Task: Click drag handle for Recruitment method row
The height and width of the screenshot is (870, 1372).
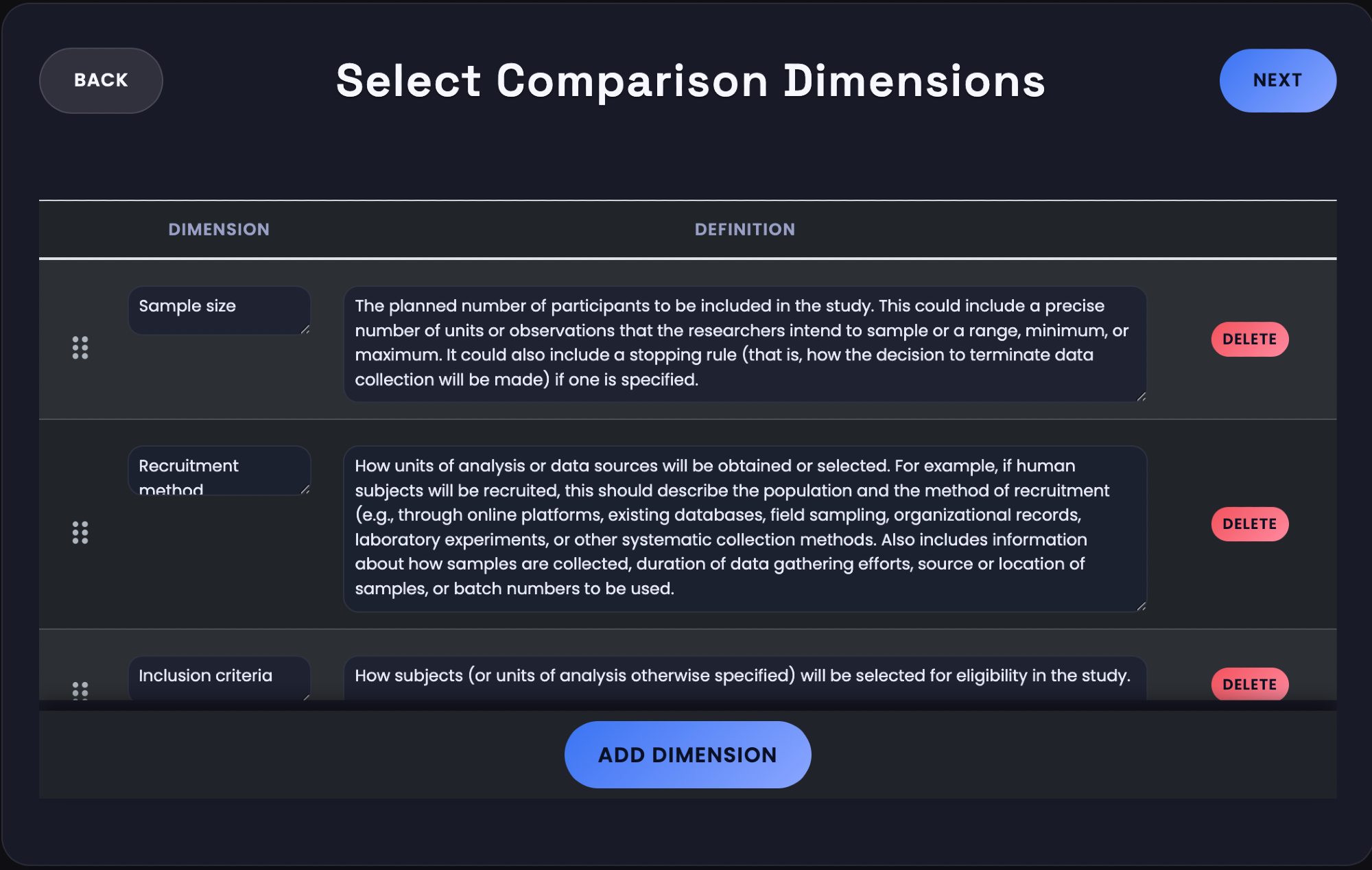Action: [x=80, y=532]
